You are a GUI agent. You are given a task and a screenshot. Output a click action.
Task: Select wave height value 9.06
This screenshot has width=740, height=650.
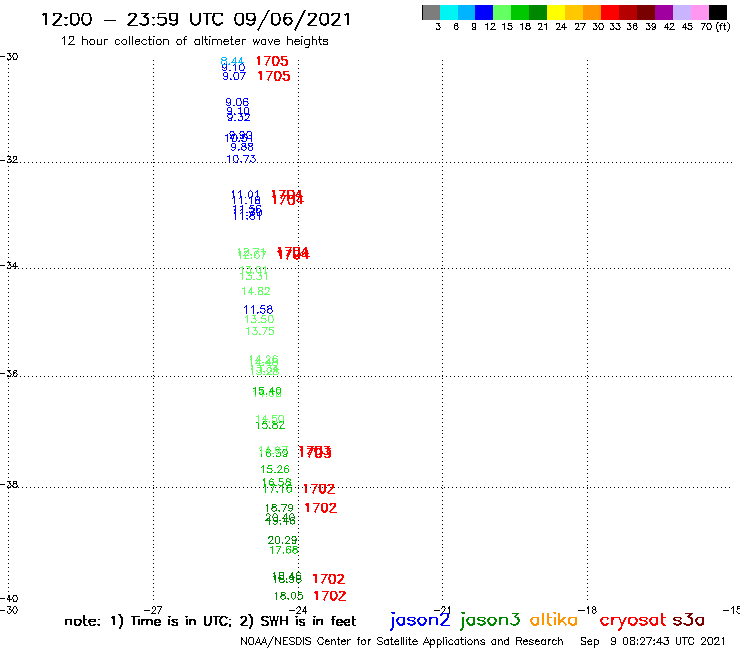(237, 102)
